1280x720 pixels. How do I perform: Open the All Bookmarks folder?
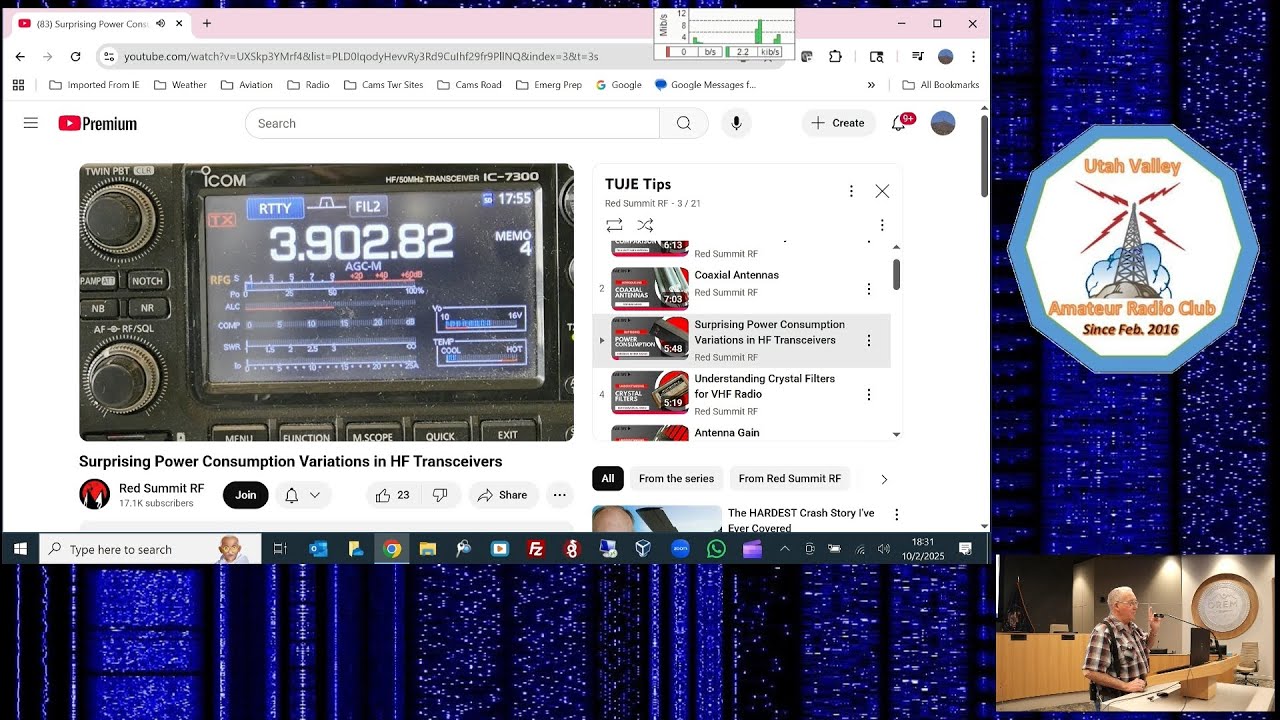940,85
